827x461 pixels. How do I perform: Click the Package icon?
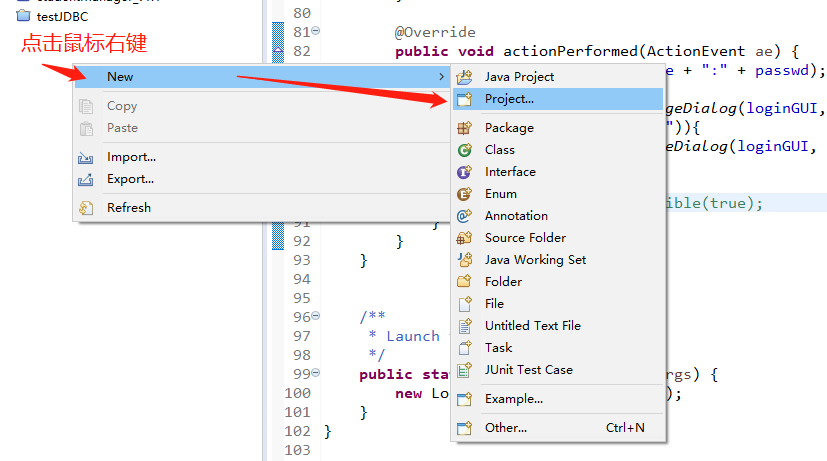pos(465,128)
